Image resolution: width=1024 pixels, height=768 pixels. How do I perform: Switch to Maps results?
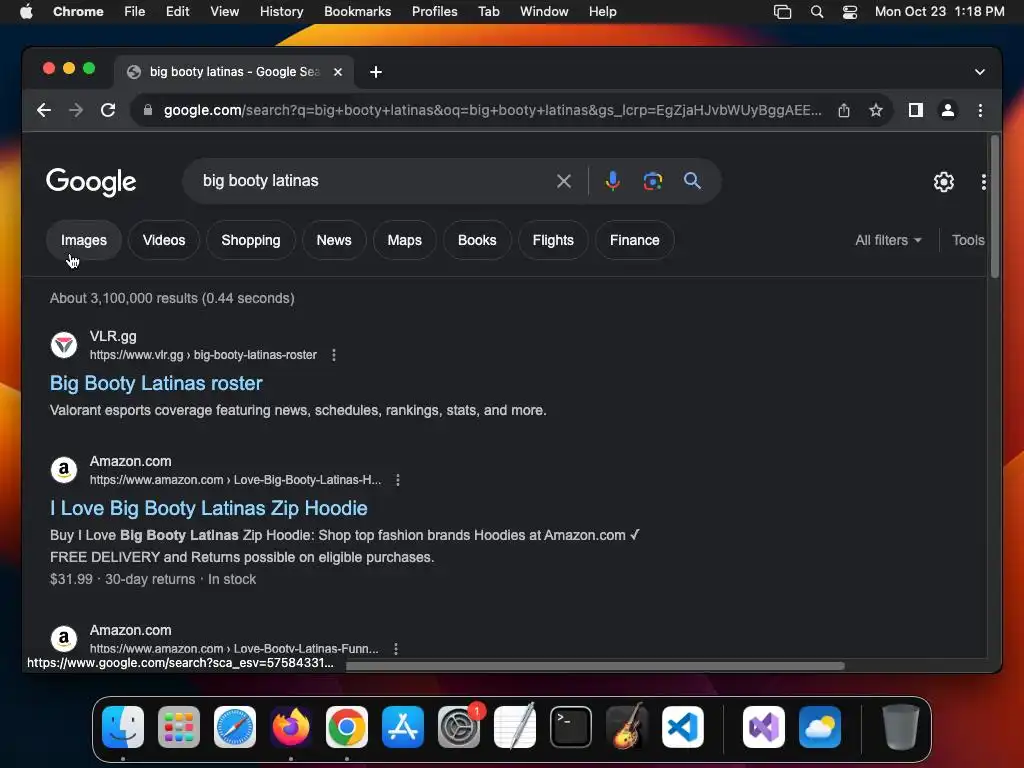coord(404,240)
